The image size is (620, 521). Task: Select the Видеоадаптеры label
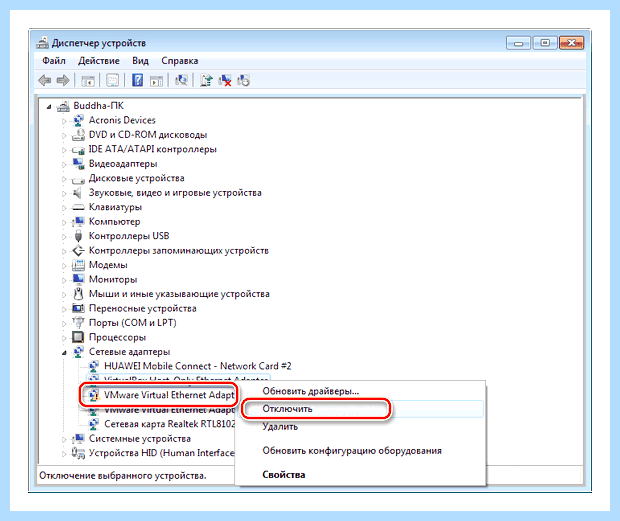123,164
